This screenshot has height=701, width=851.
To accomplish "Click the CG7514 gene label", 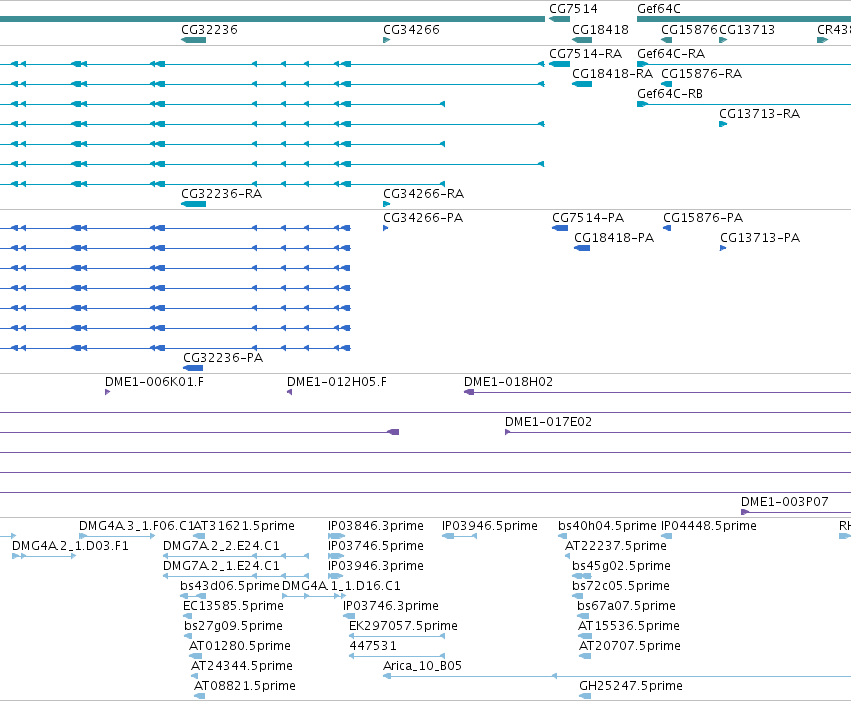I will tap(573, 9).
